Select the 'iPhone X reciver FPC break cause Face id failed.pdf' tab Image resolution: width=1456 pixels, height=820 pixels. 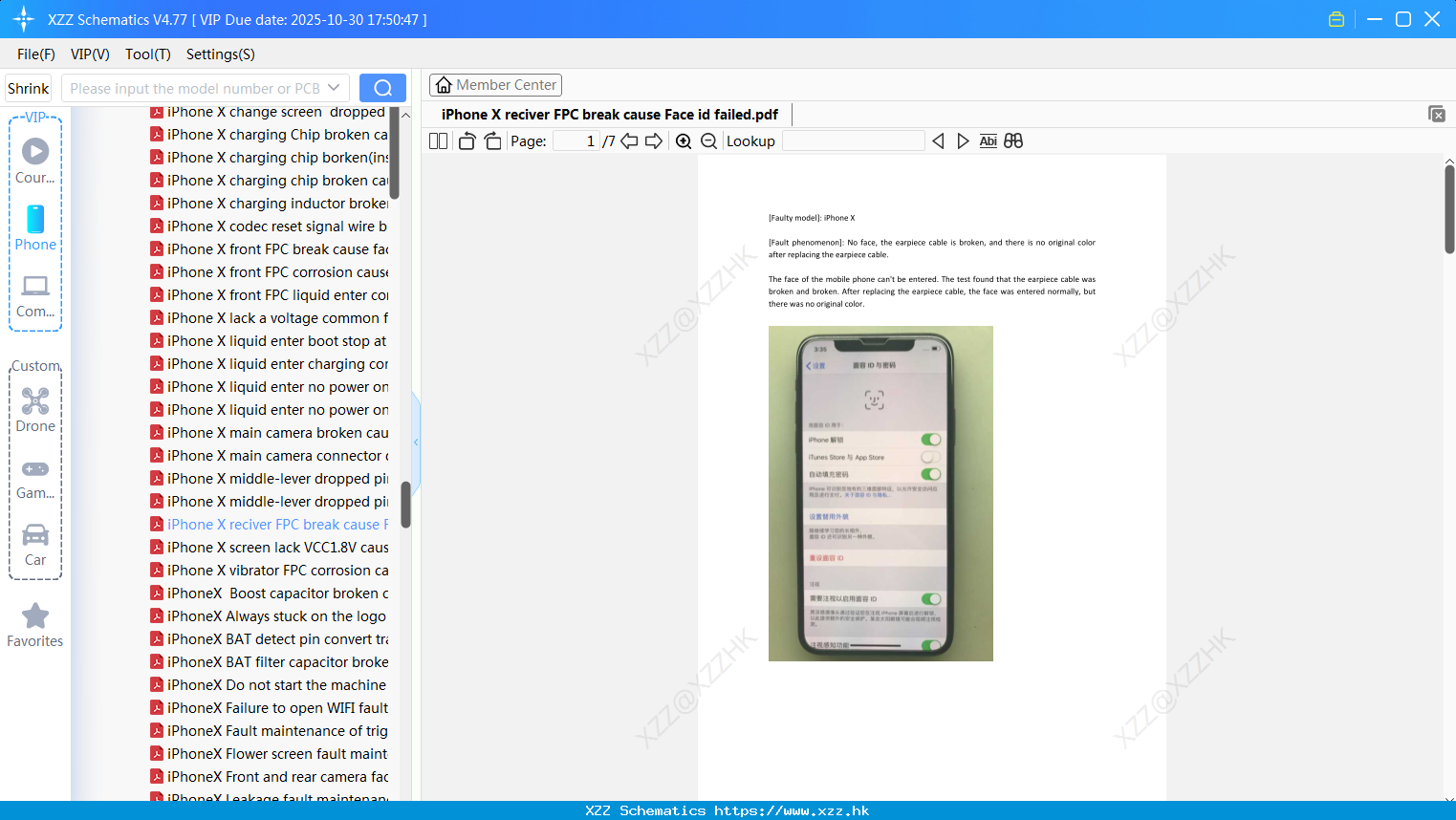(610, 115)
